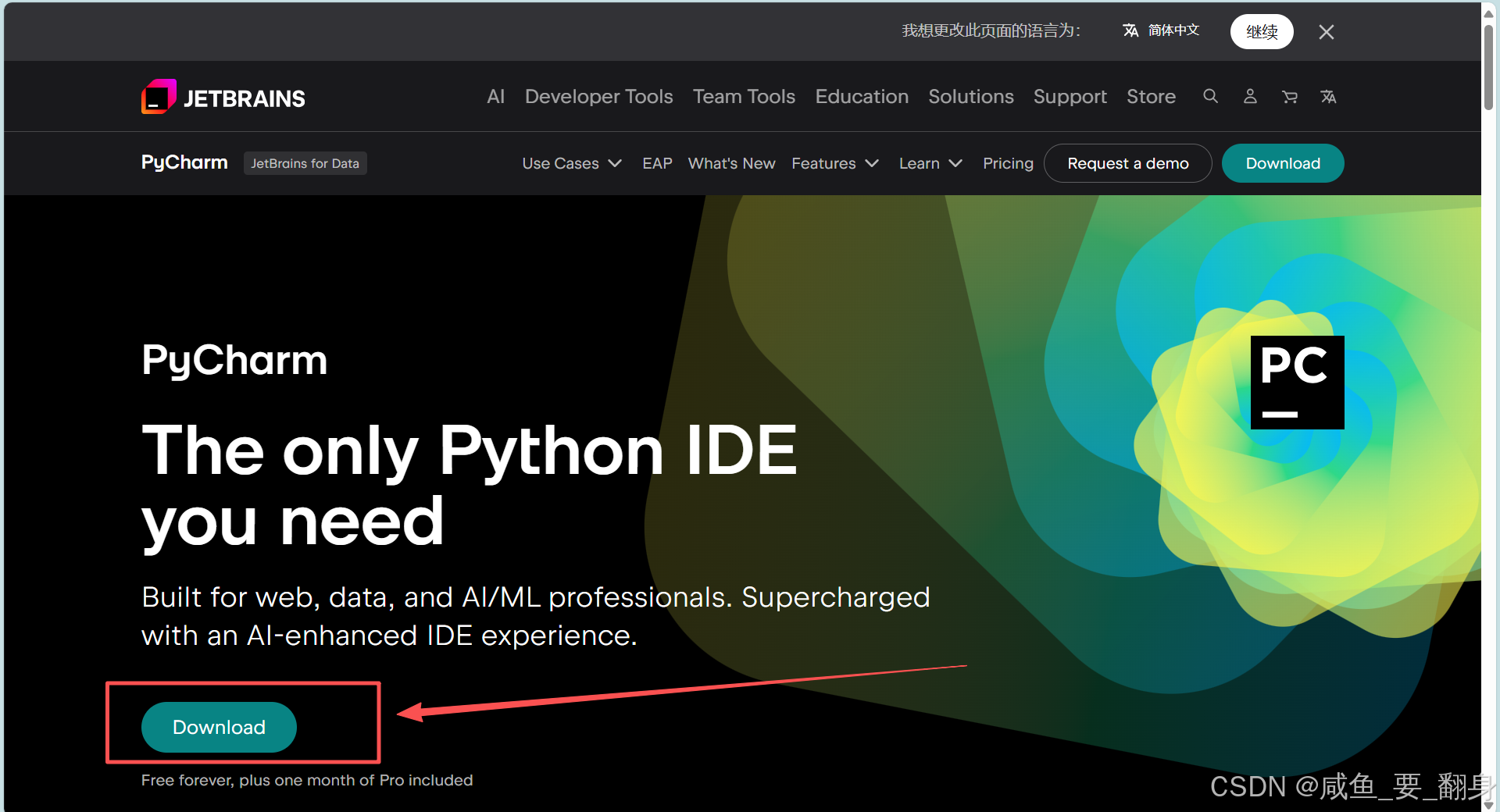Open the EAP page link

(x=657, y=163)
